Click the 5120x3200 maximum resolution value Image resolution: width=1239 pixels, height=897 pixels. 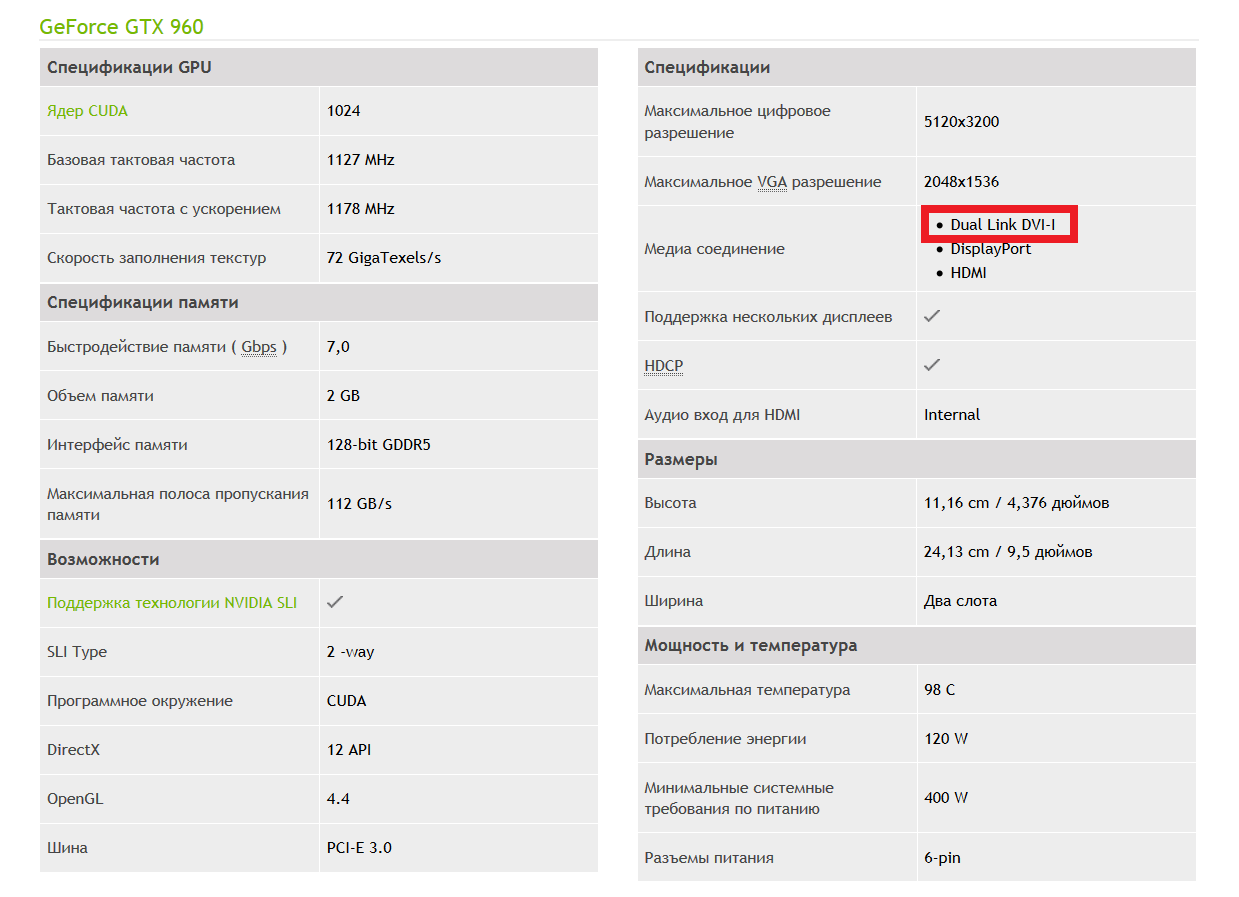961,122
